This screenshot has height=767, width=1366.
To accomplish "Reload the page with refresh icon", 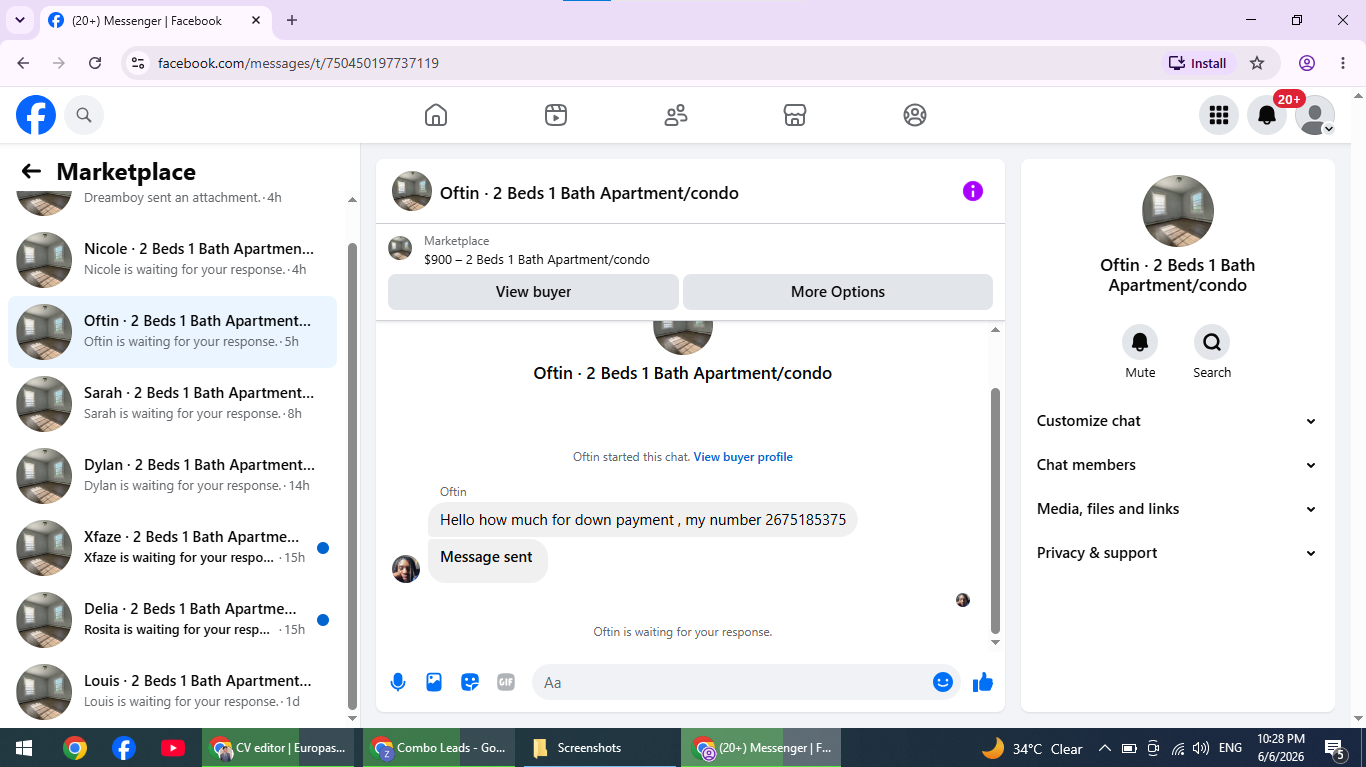I will pos(95,63).
